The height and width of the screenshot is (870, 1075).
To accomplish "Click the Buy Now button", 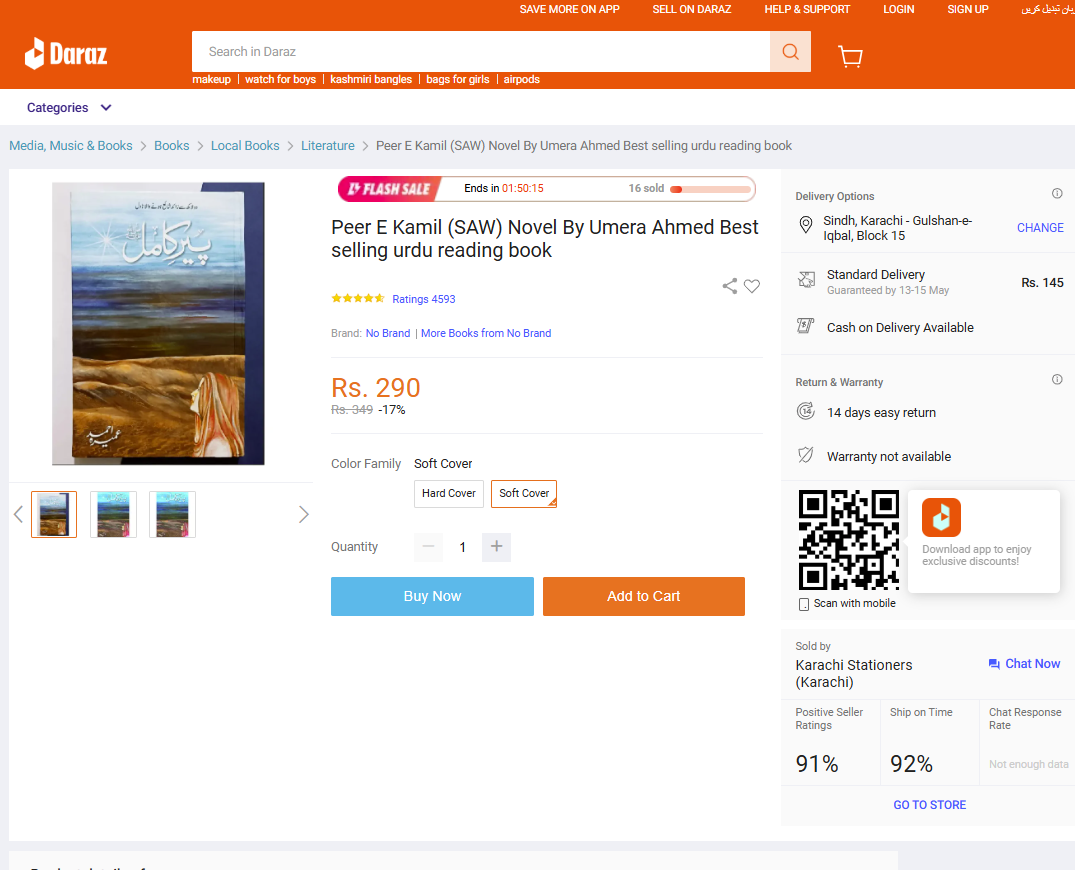I will point(433,596).
